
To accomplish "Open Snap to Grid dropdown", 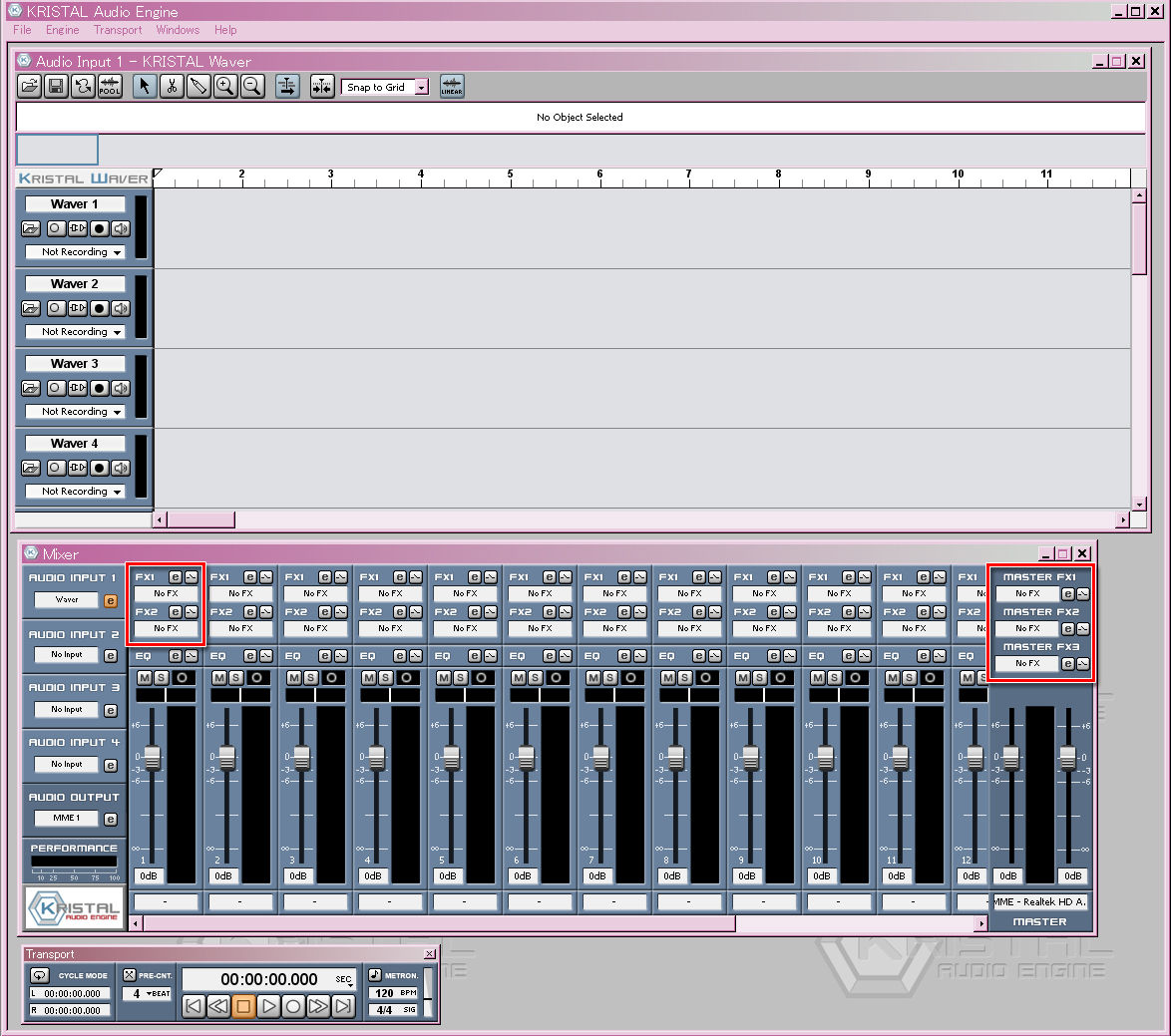I will tap(422, 88).
